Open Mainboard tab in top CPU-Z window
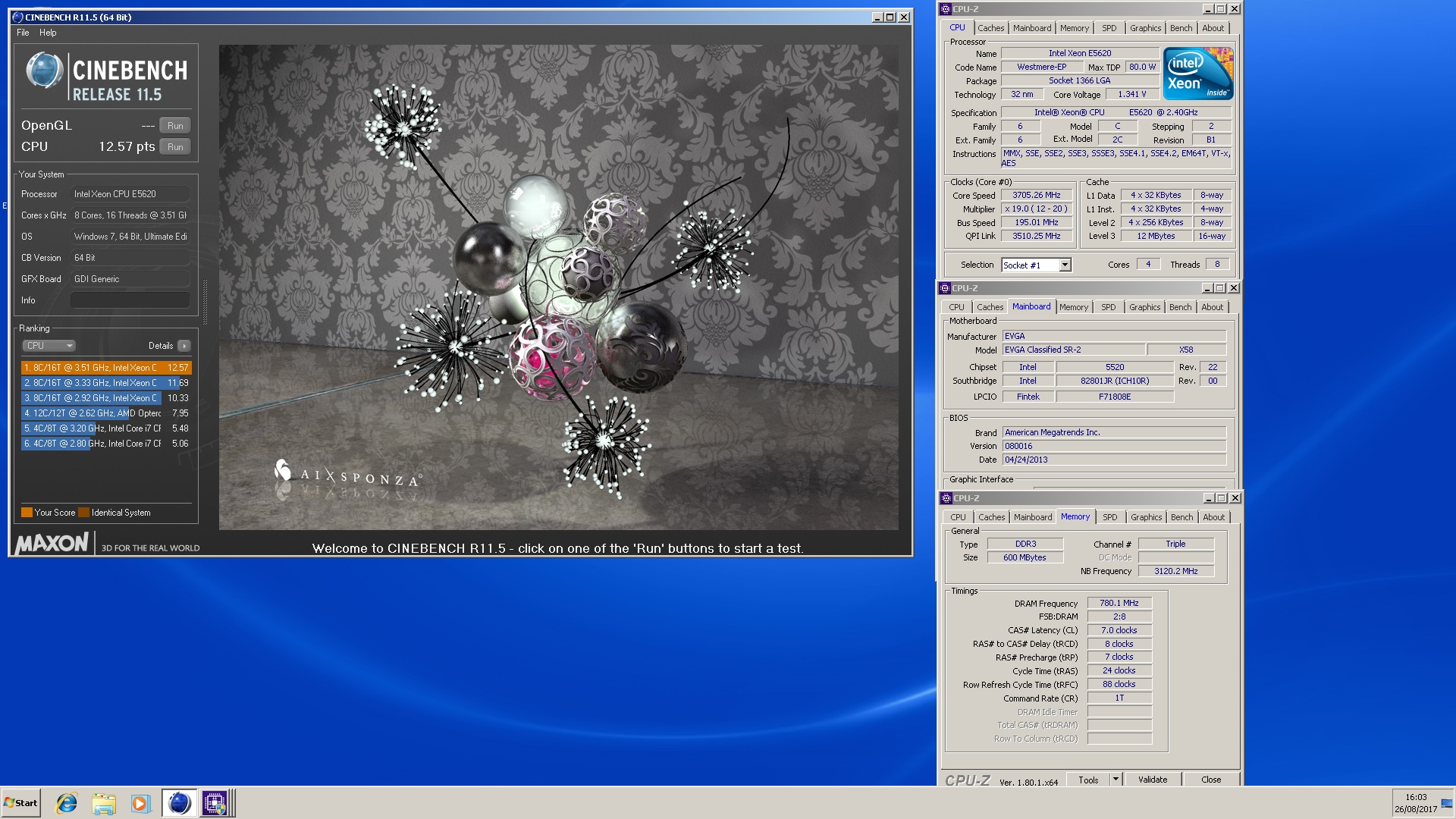 (1032, 28)
